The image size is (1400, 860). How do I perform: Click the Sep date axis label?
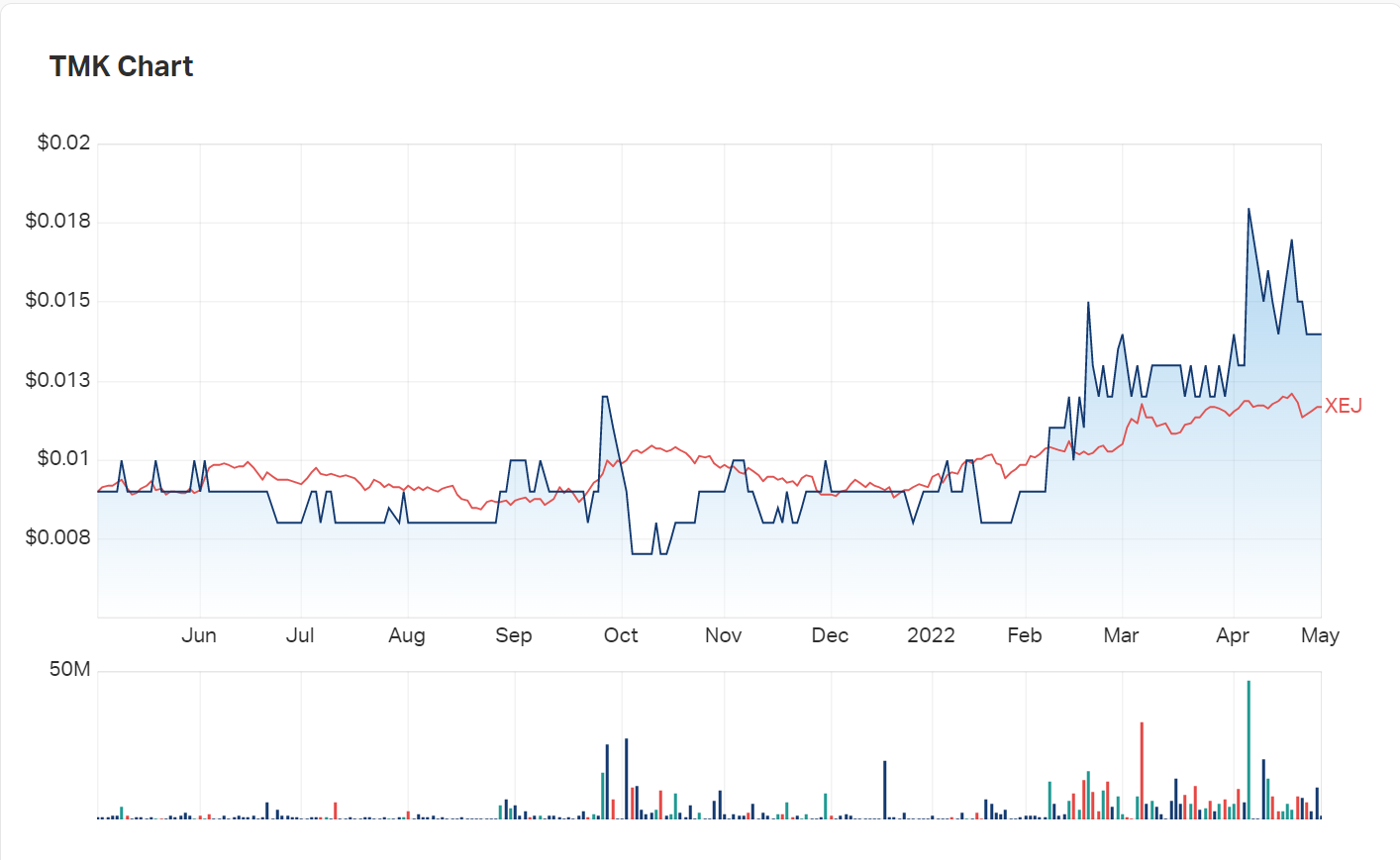(514, 635)
